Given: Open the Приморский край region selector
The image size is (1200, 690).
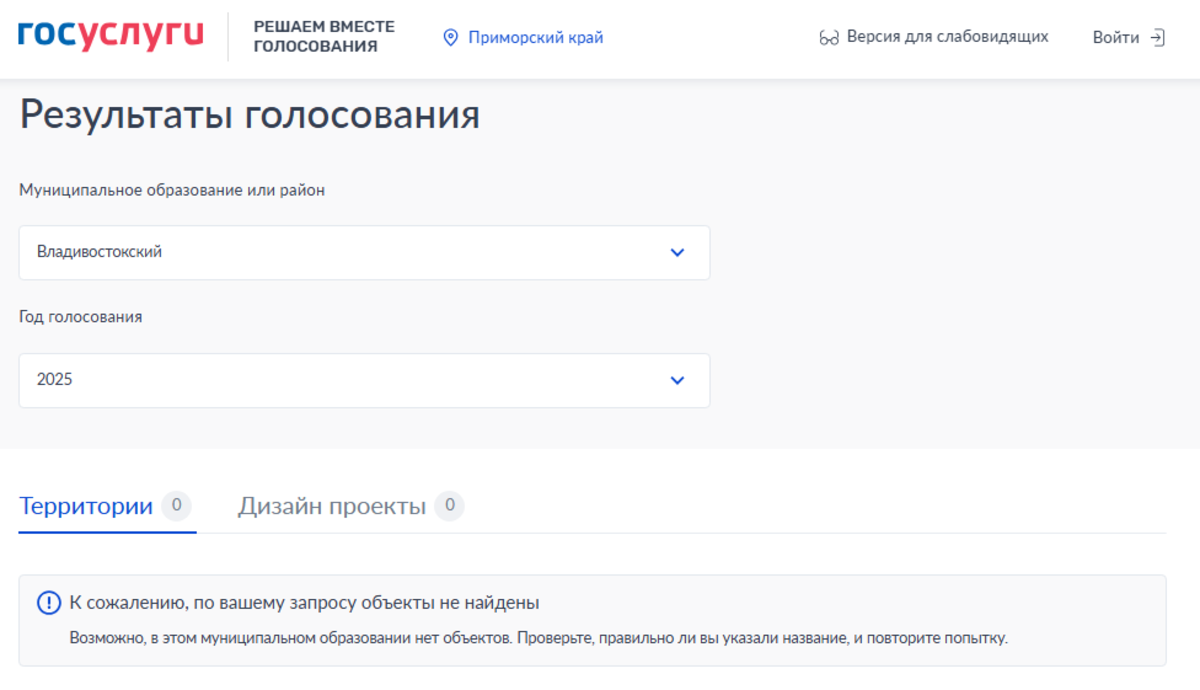Looking at the screenshot, I should click(535, 38).
